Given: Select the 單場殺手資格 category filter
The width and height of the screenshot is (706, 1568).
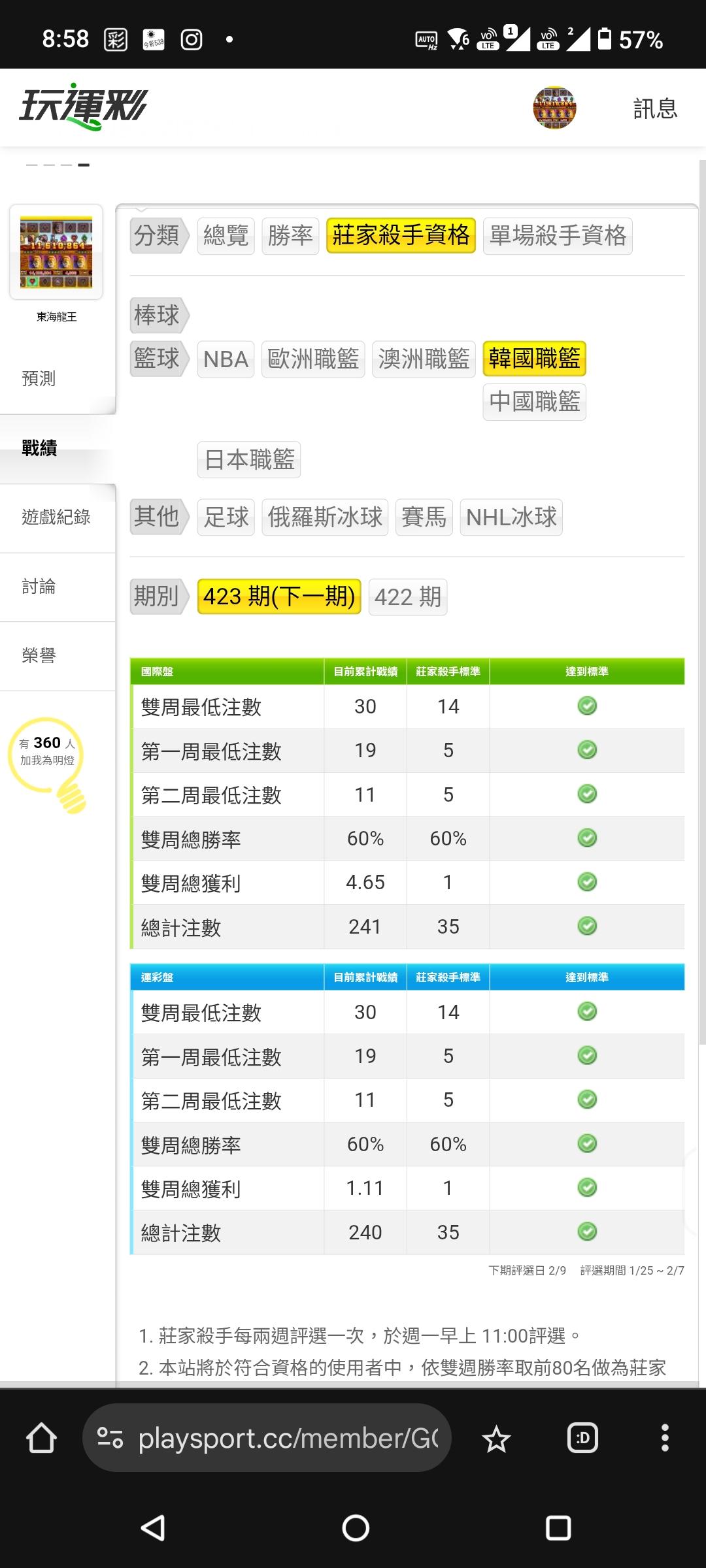Looking at the screenshot, I should click(x=558, y=236).
